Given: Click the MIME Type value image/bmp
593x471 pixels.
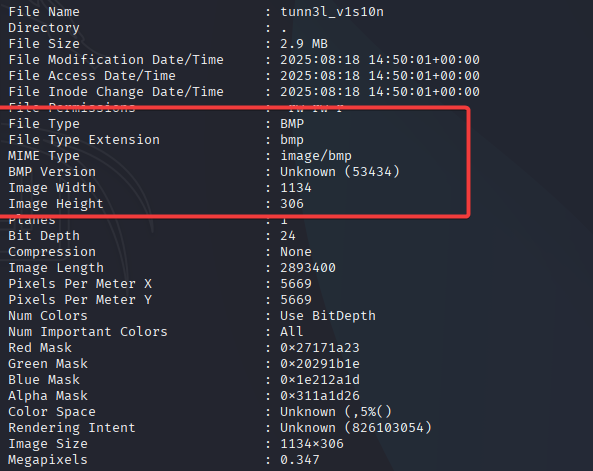Looking at the screenshot, I should (316, 156).
